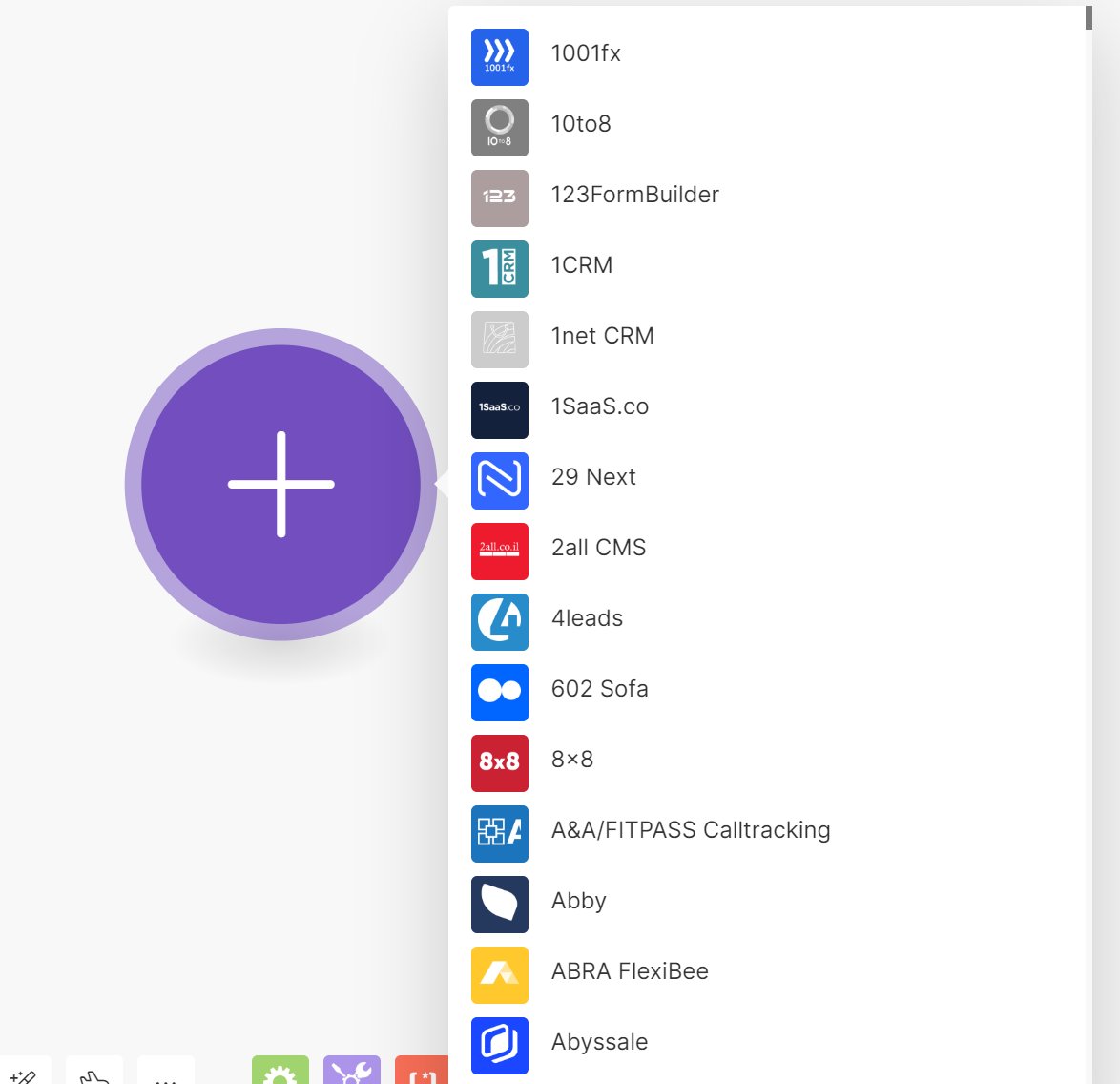Click the 8×8 label

click(x=572, y=761)
